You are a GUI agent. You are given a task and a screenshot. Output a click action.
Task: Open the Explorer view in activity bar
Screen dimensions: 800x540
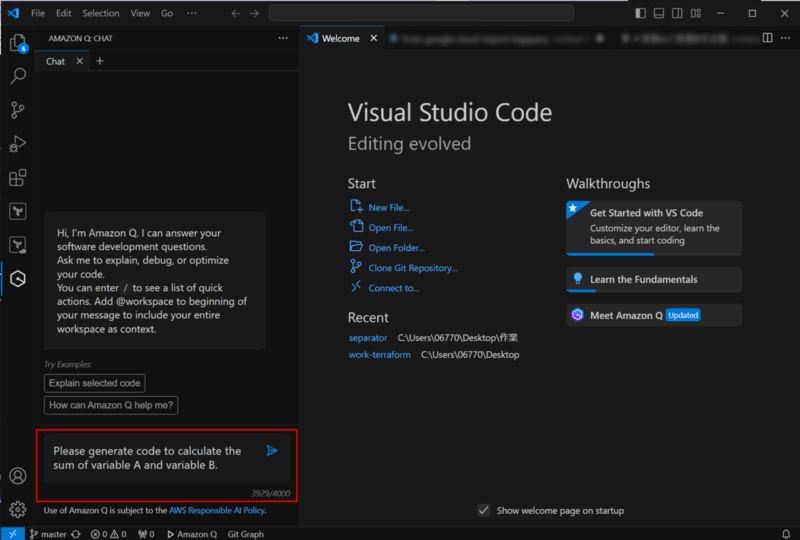coord(17,43)
